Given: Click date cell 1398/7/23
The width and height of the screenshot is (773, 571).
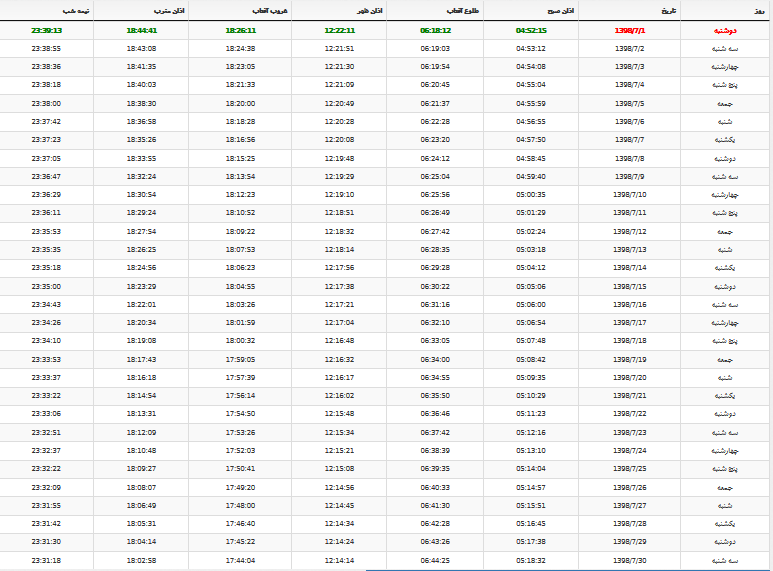Looking at the screenshot, I should (x=630, y=432).
